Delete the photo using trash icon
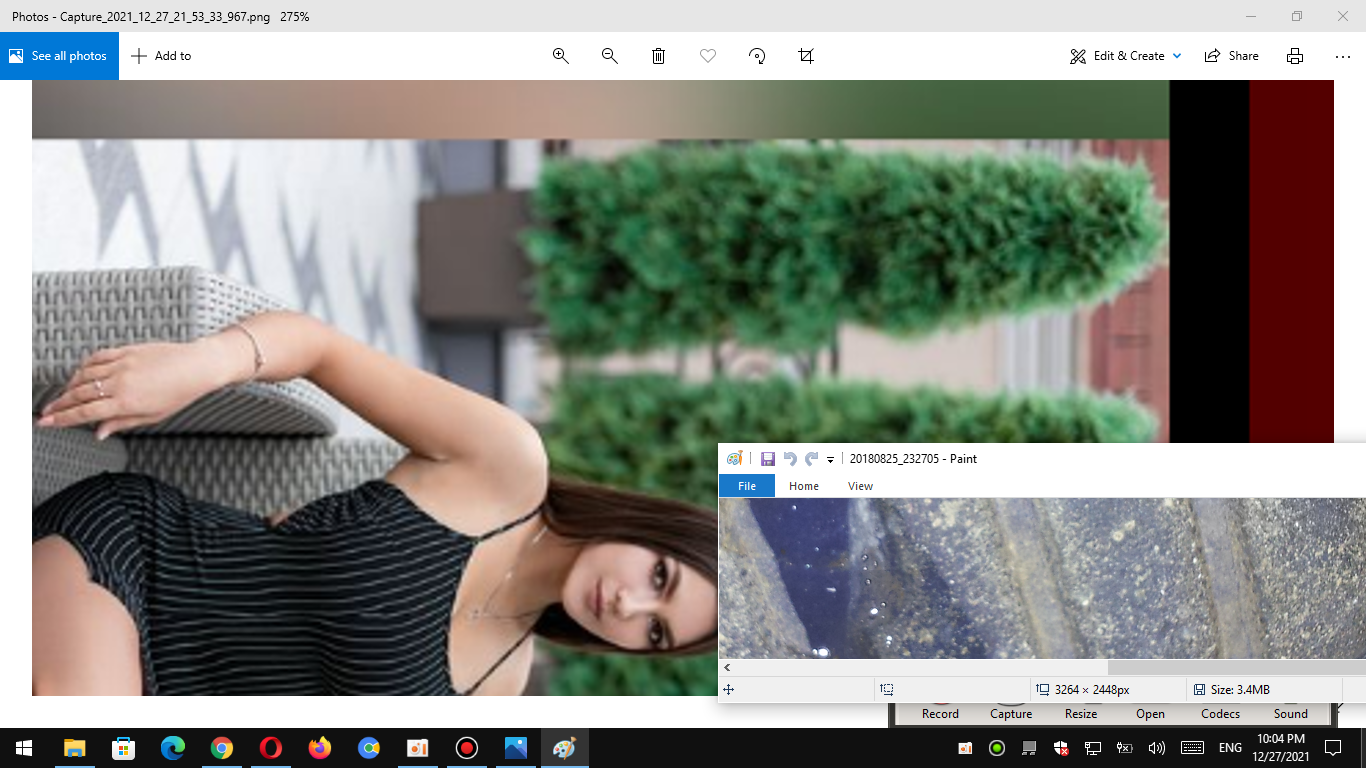Viewport: 1366px width, 768px height. pyautogui.click(x=658, y=56)
